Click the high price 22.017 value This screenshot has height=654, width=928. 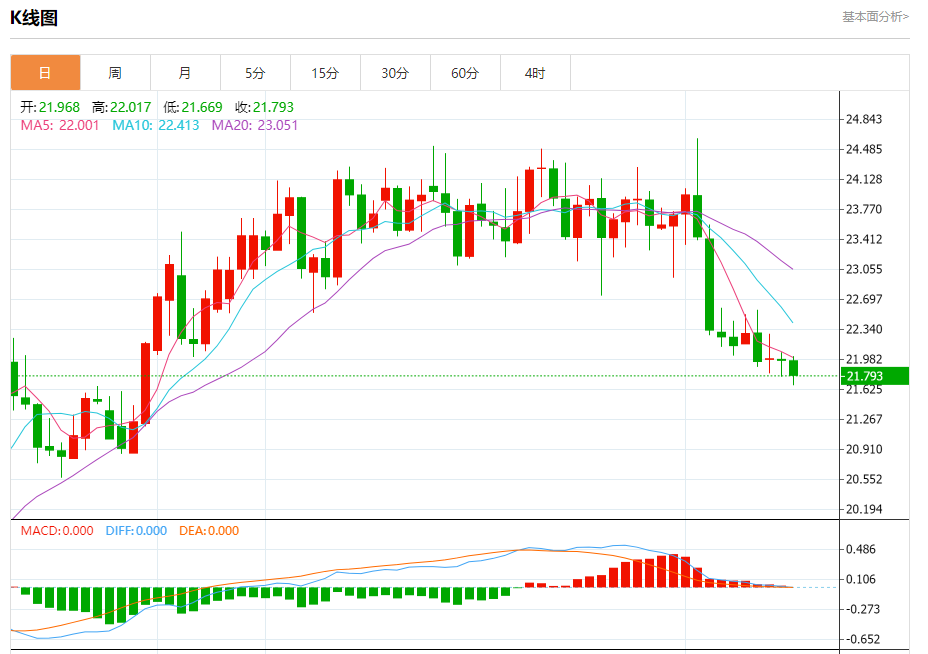[x=131, y=107]
